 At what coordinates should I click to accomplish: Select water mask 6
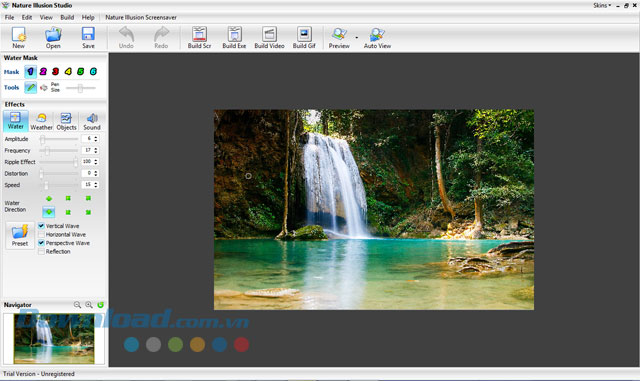93,71
